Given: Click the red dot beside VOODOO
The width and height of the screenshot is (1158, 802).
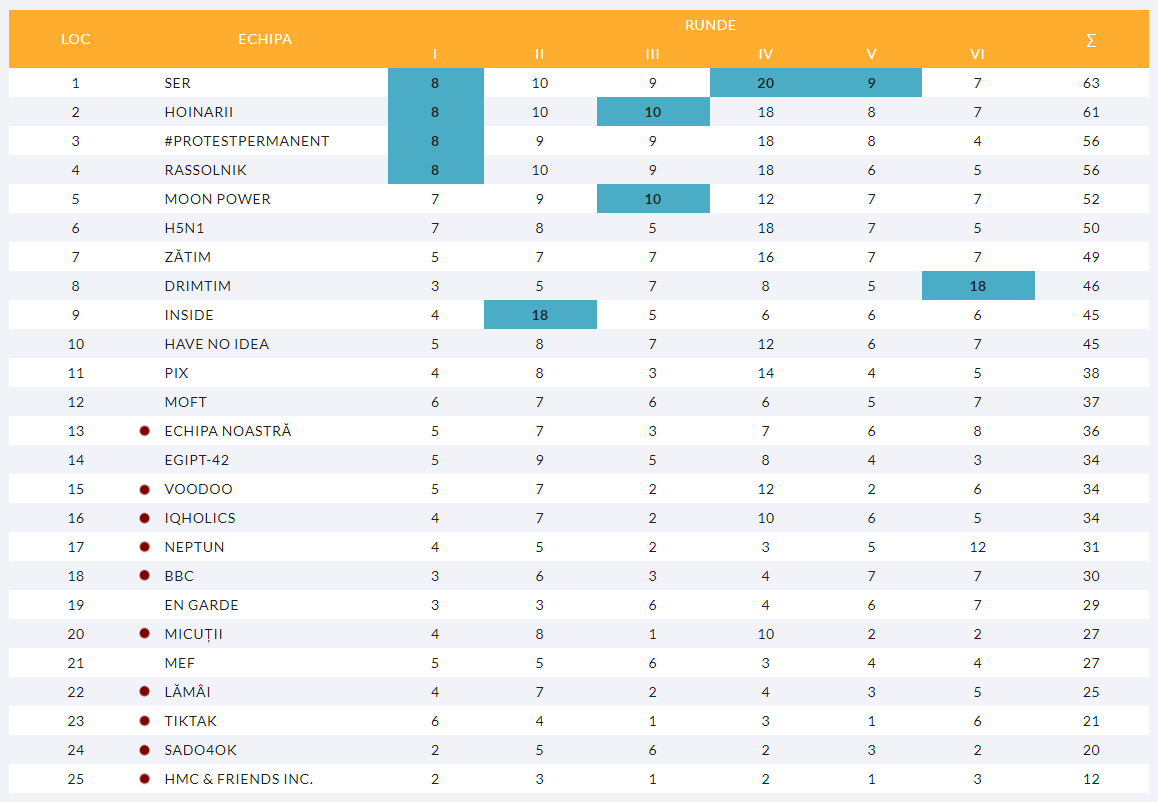Looking at the screenshot, I should coord(145,489).
